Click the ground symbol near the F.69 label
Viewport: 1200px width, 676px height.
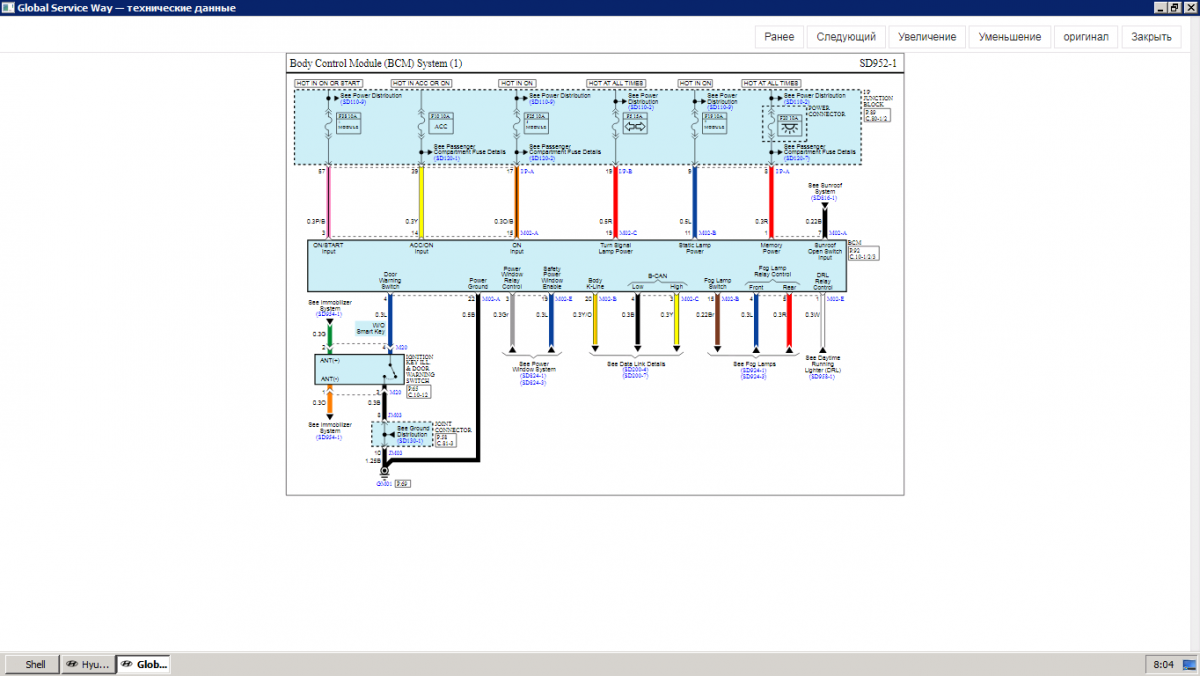pos(384,471)
